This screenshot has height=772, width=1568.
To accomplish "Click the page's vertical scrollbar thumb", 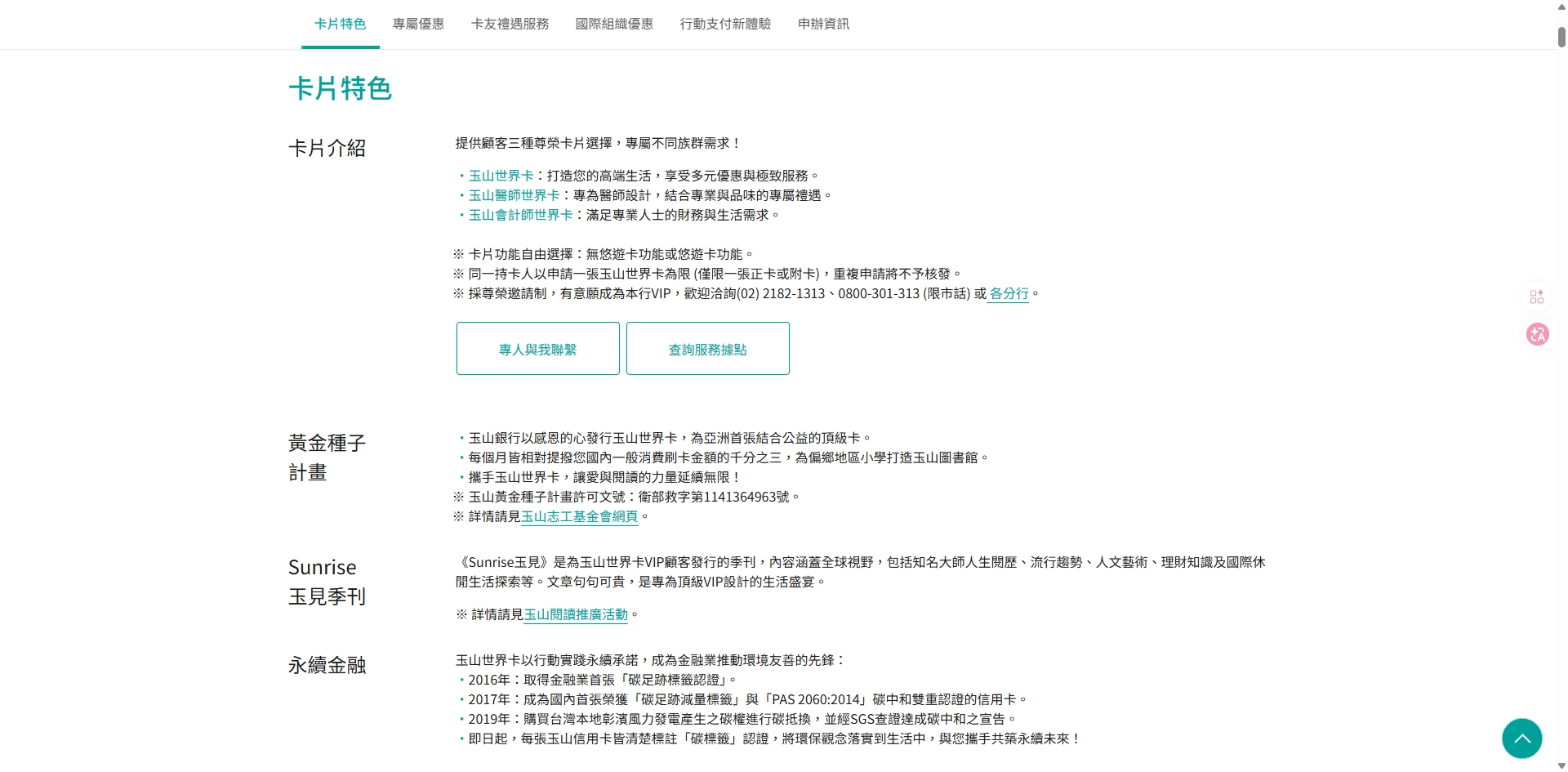I will point(1561,36).
